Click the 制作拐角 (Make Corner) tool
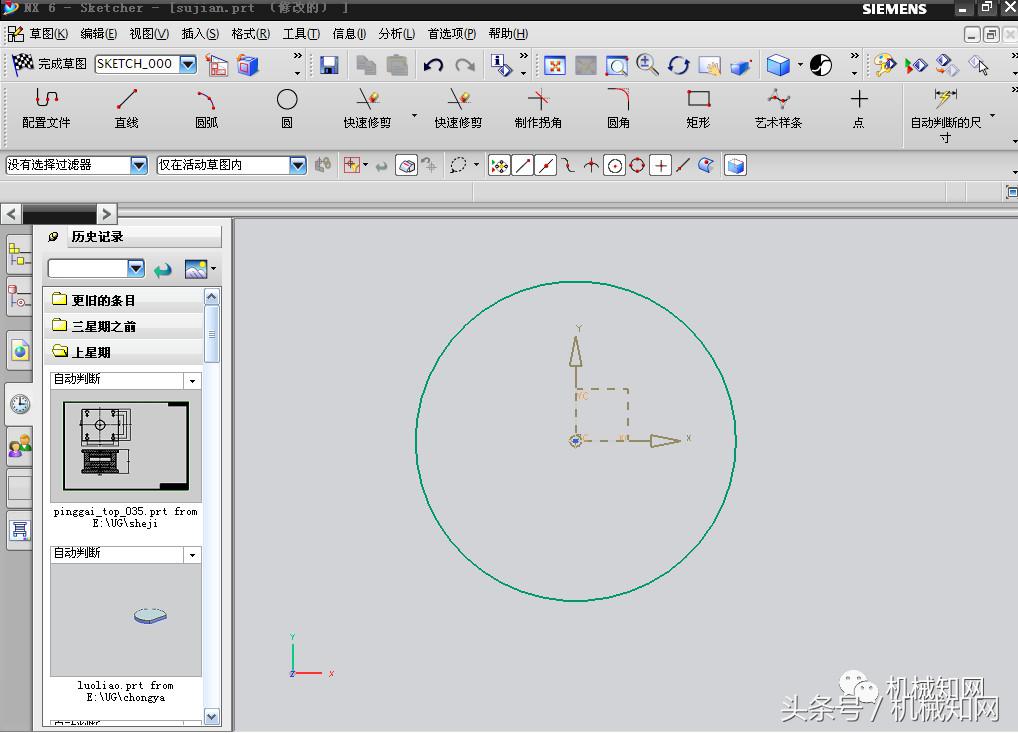This screenshot has width=1018, height=733. tap(538, 108)
